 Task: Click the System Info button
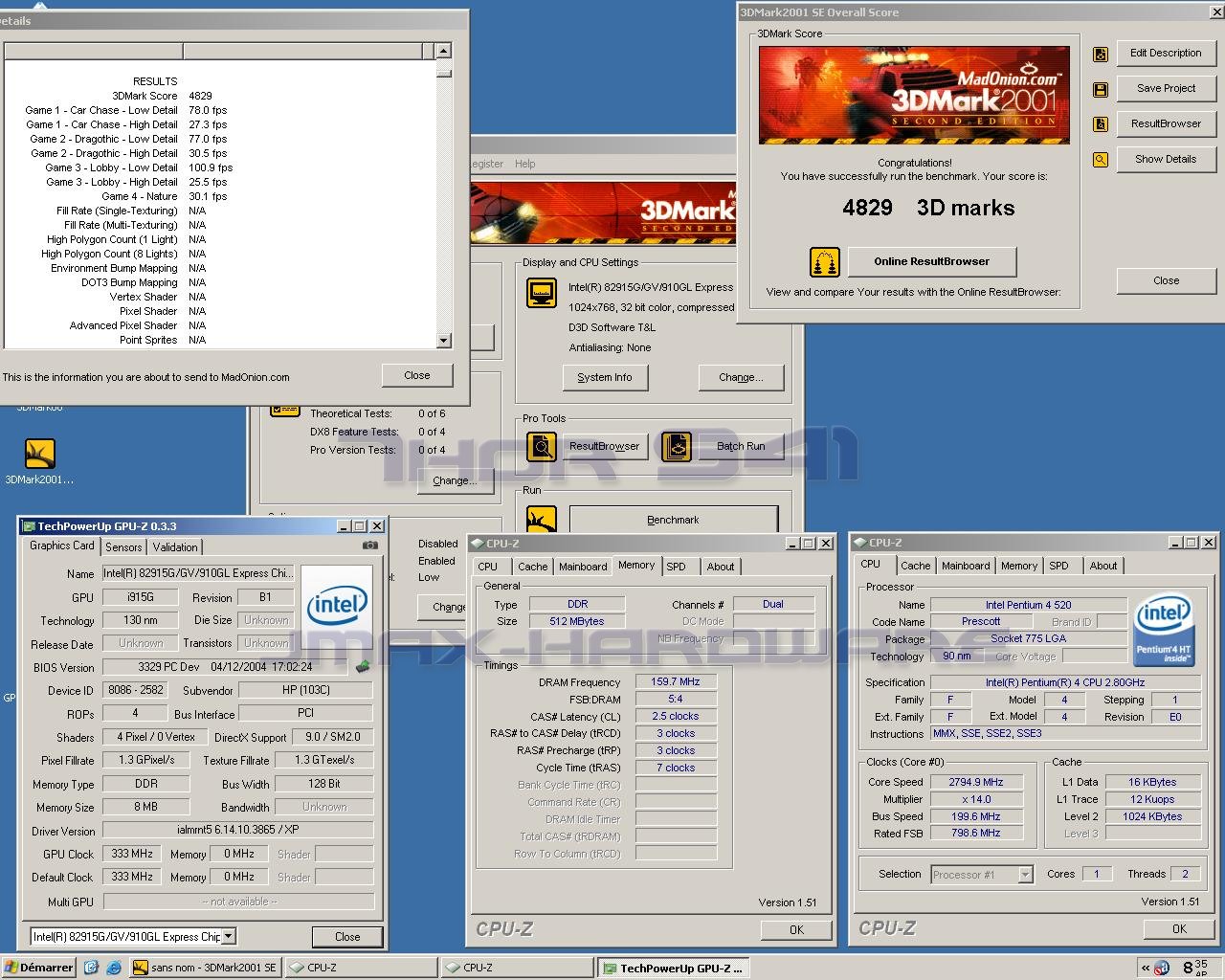click(605, 377)
